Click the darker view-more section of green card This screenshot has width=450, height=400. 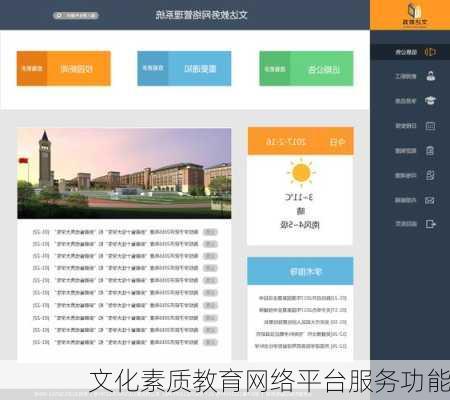coord(275,68)
